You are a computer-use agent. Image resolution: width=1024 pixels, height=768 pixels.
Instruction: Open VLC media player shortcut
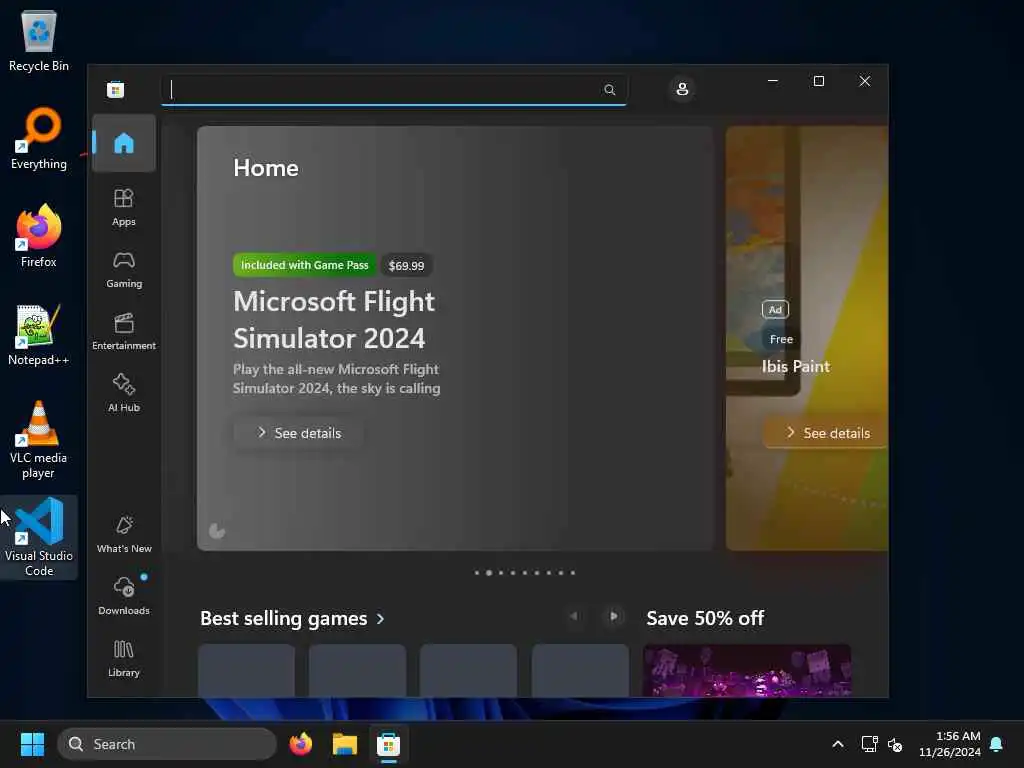39,440
